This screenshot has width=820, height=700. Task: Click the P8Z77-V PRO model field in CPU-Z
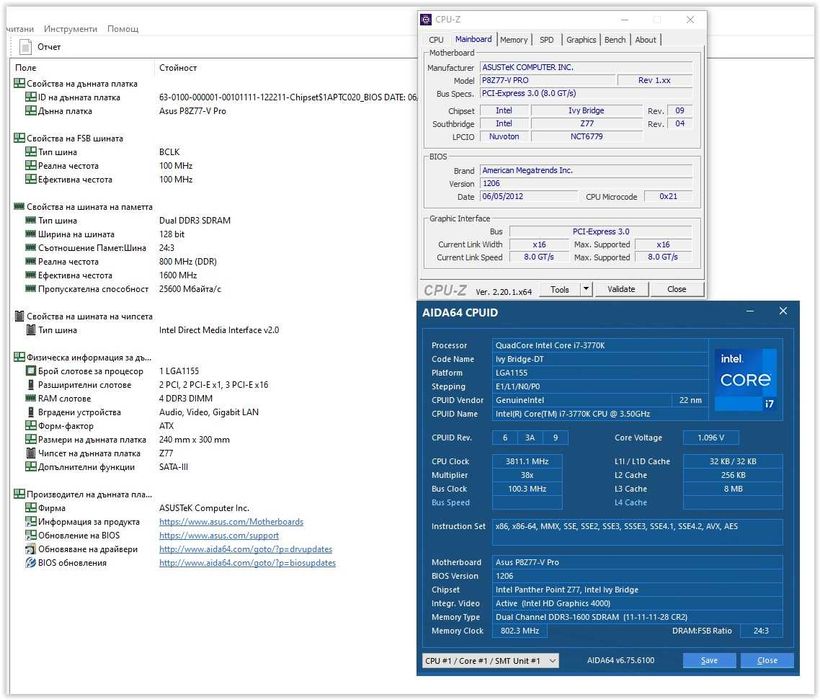pos(547,80)
